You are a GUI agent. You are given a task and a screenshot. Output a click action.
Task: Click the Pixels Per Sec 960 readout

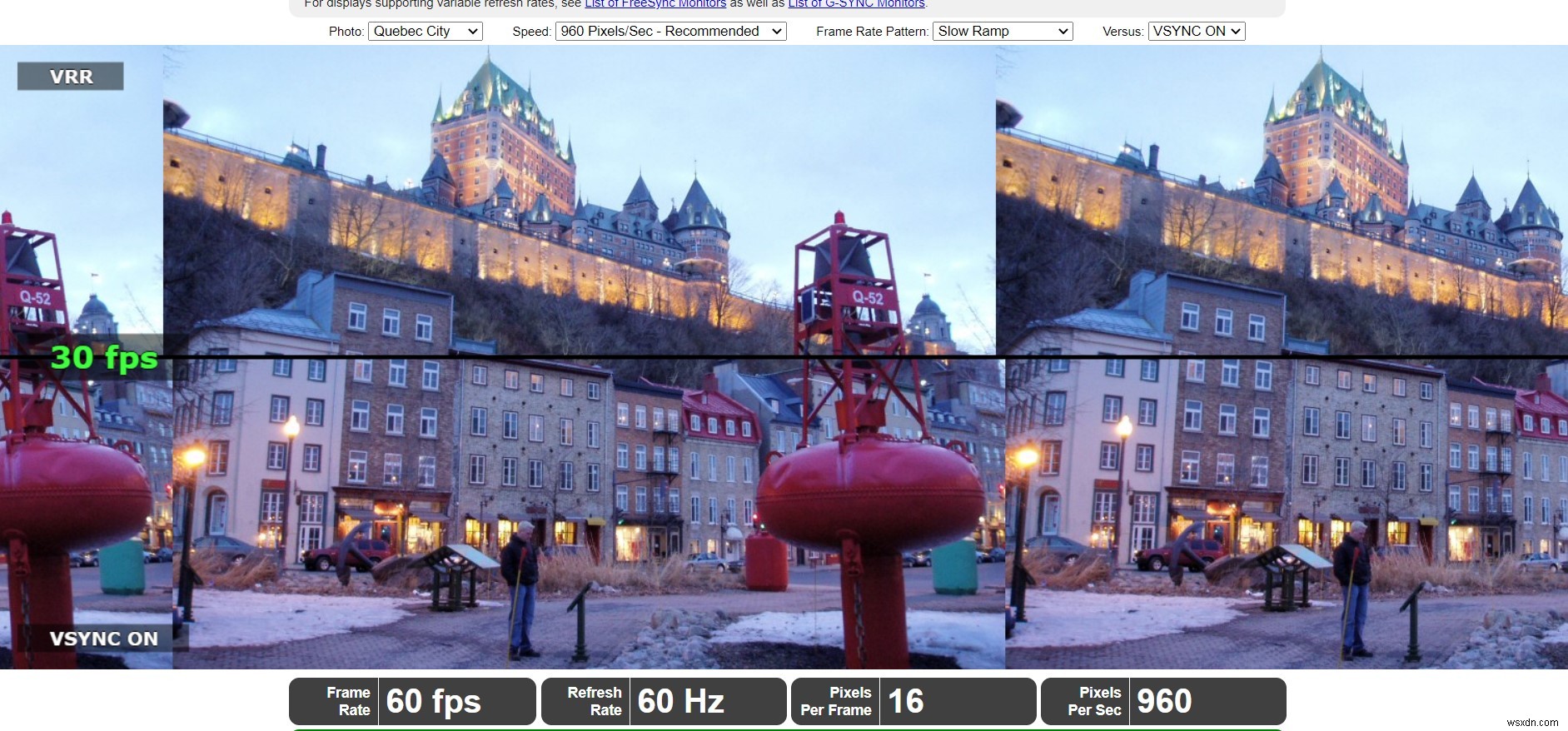1162,701
